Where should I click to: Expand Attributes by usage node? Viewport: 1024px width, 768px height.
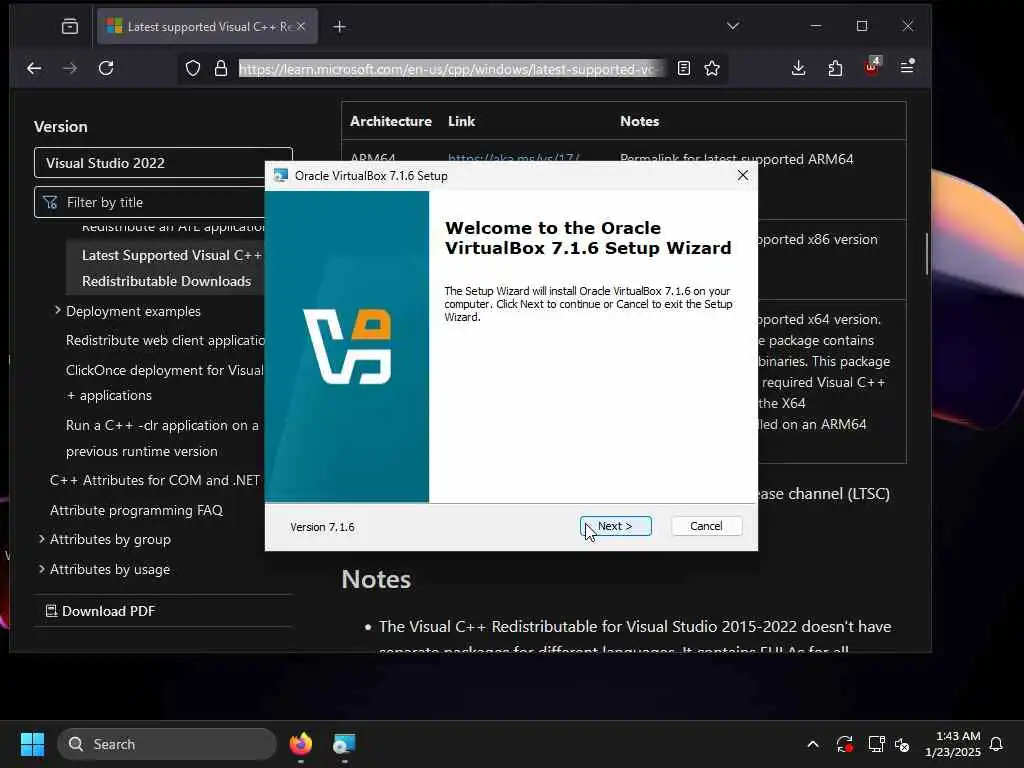tap(42, 569)
